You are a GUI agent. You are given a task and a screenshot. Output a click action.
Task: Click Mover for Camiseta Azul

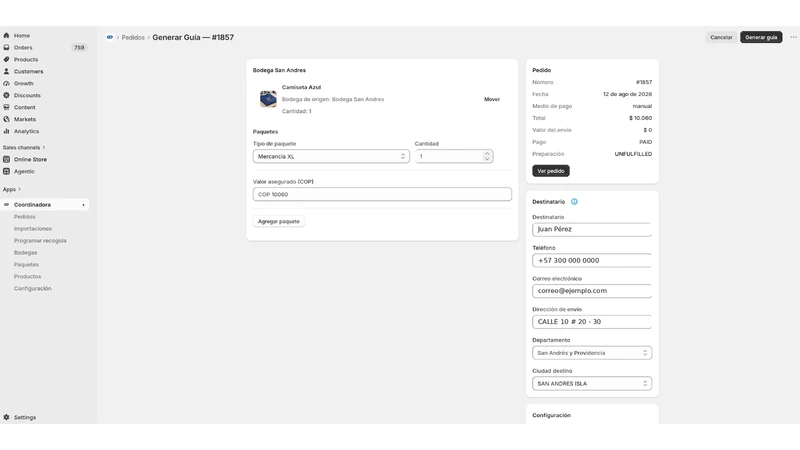(x=492, y=99)
